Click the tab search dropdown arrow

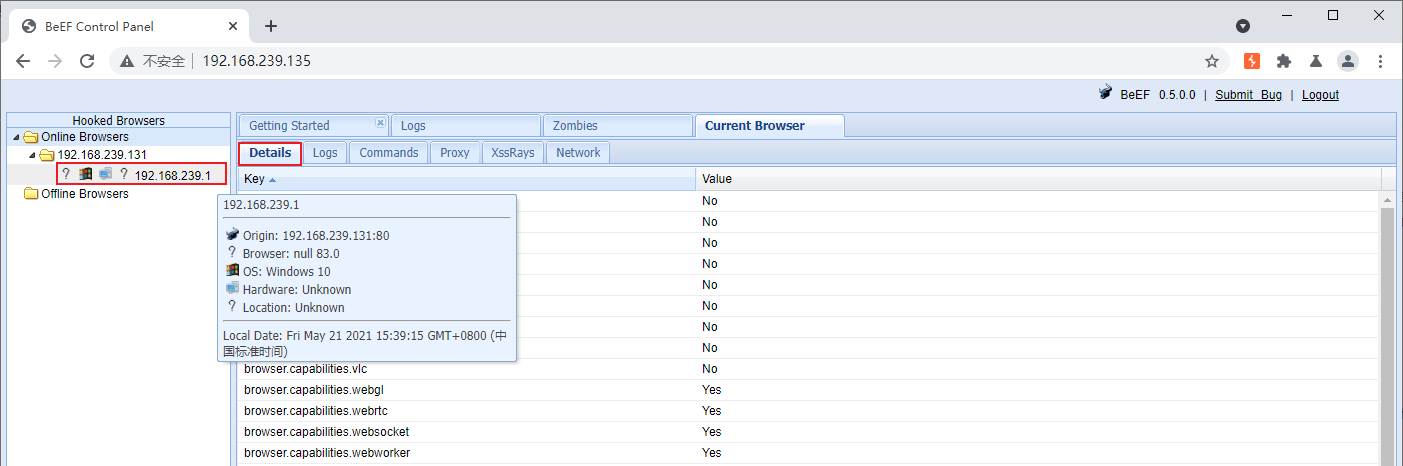[x=1243, y=26]
